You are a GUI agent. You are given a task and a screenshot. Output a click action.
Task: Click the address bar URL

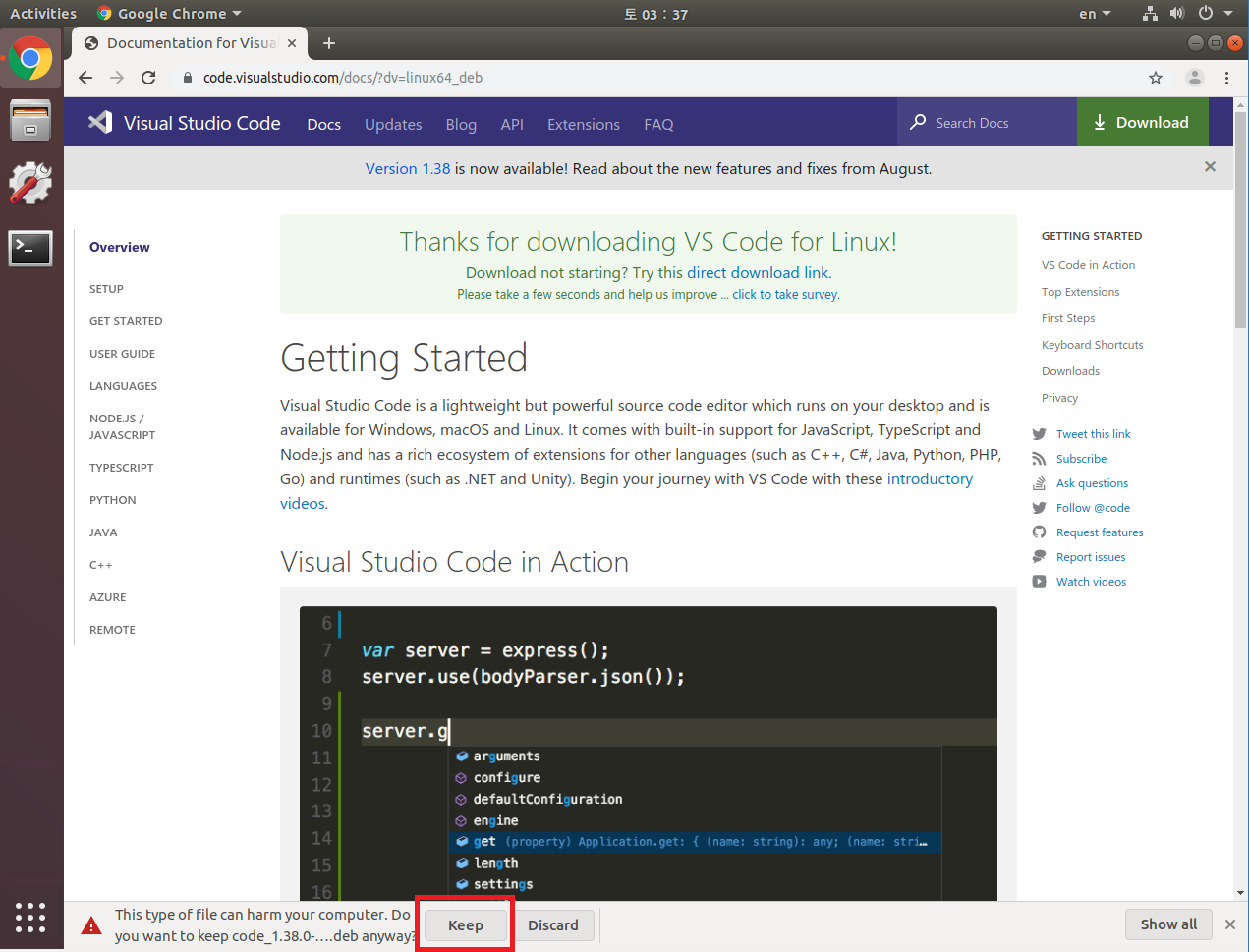(x=342, y=78)
